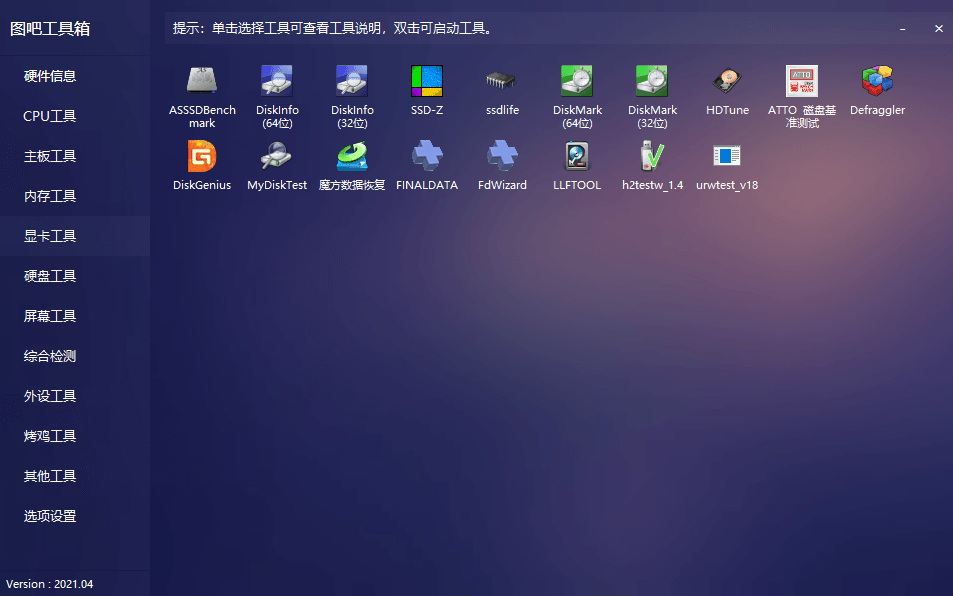
Task: Switch to 显卡工具 category
Action: click(x=75, y=236)
